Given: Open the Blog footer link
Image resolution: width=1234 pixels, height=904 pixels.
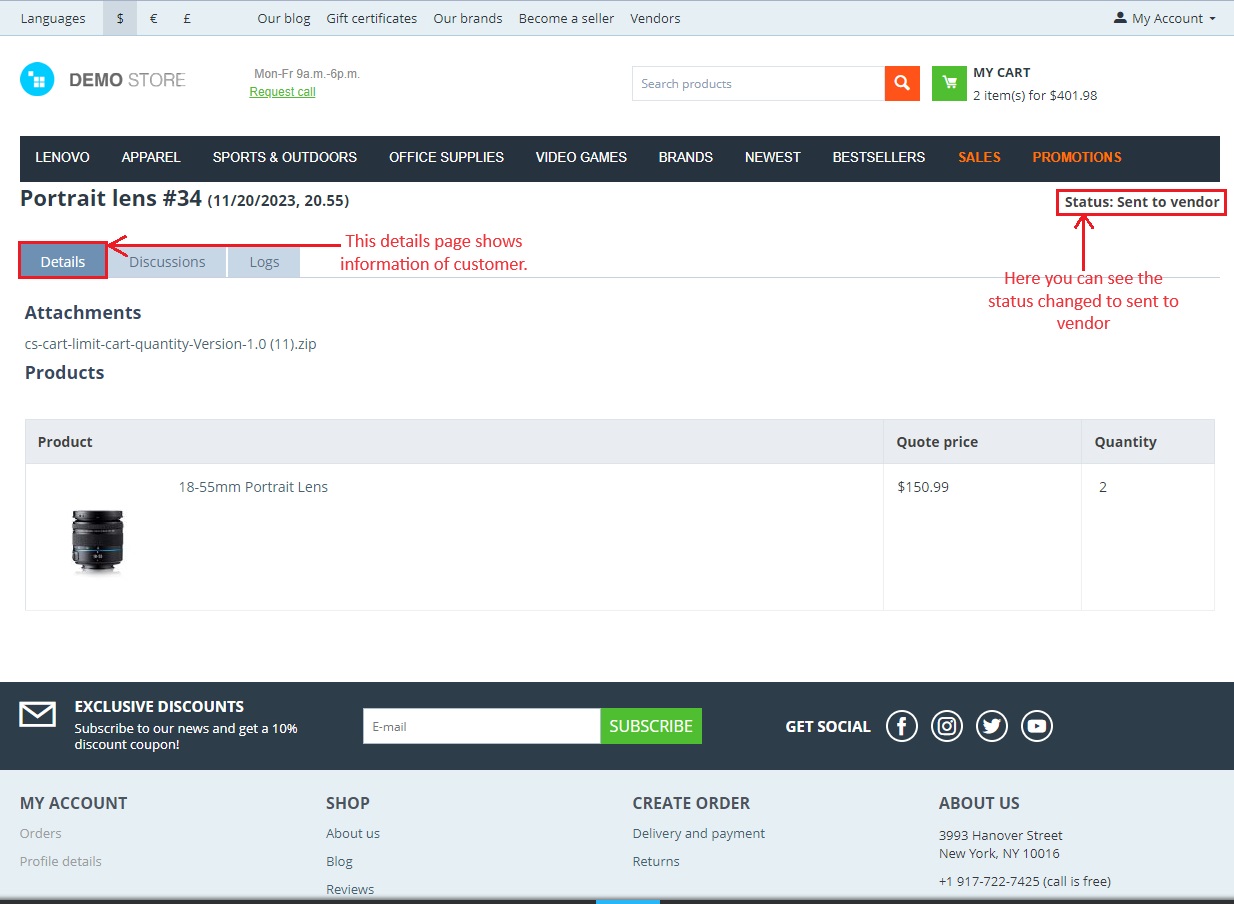Looking at the screenshot, I should coord(339,861).
